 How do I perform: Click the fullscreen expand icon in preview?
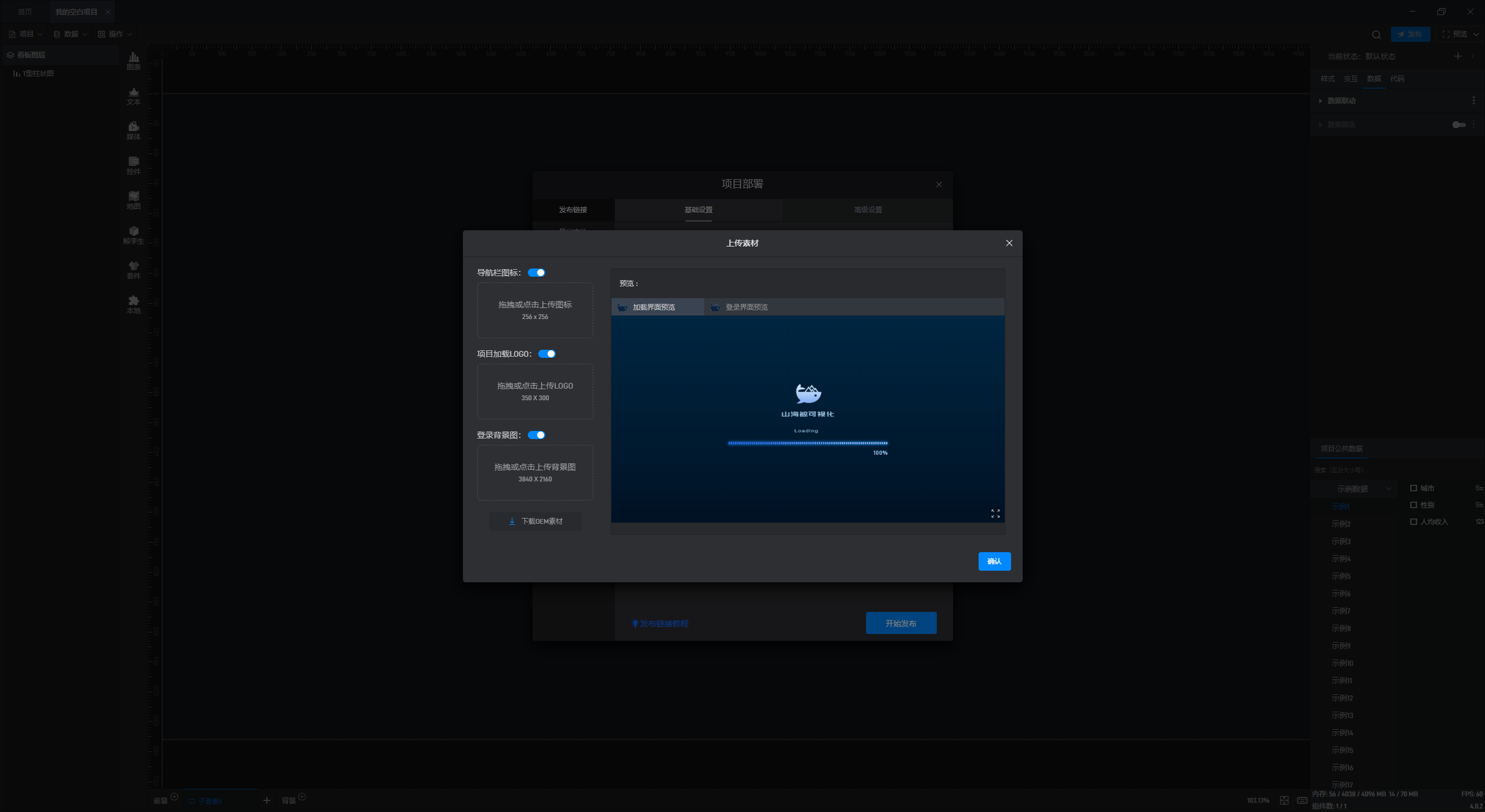(995, 514)
